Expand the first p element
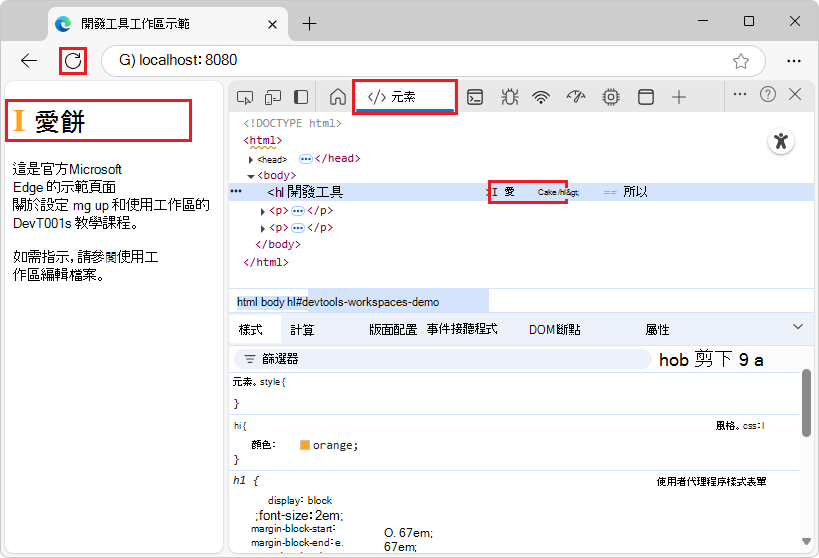 tap(263, 212)
